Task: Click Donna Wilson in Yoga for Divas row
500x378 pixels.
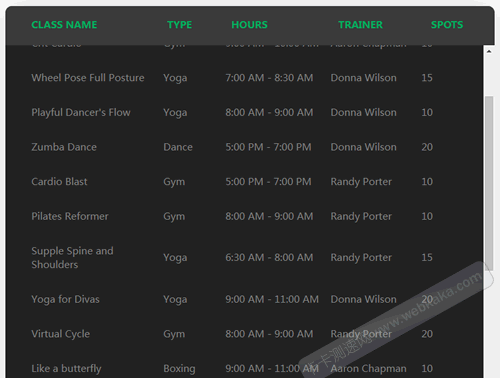Action: 363,299
